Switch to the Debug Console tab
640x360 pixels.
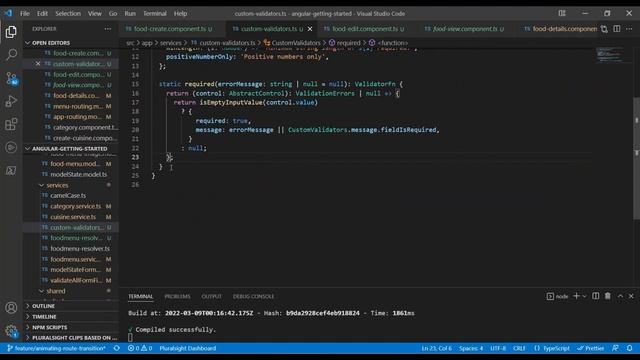pyautogui.click(x=253, y=296)
